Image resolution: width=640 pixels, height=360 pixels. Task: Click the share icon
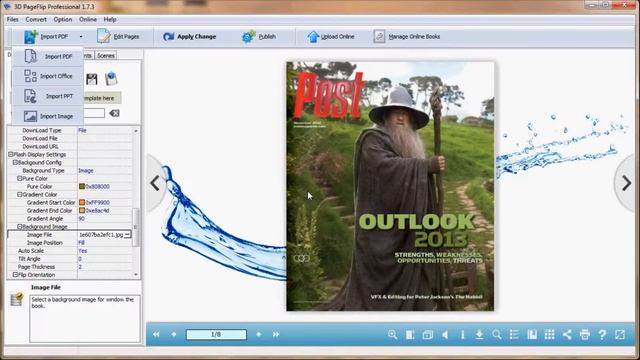tap(567, 335)
